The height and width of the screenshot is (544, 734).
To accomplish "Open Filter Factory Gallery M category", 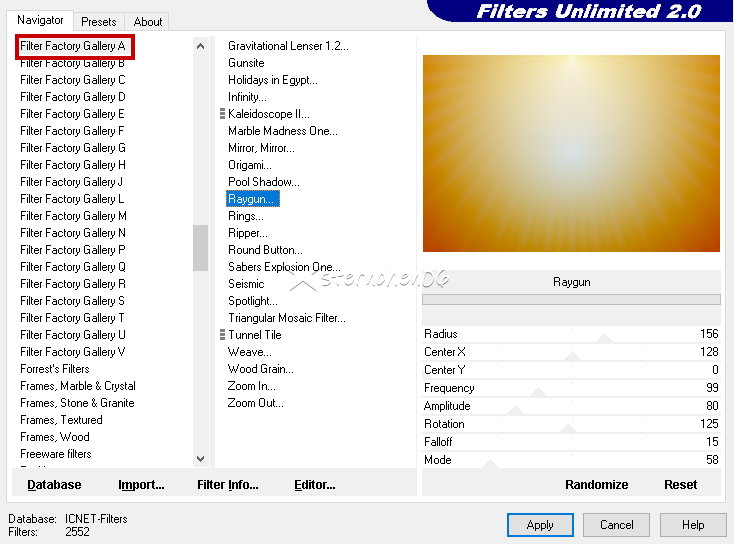I will click(73, 216).
